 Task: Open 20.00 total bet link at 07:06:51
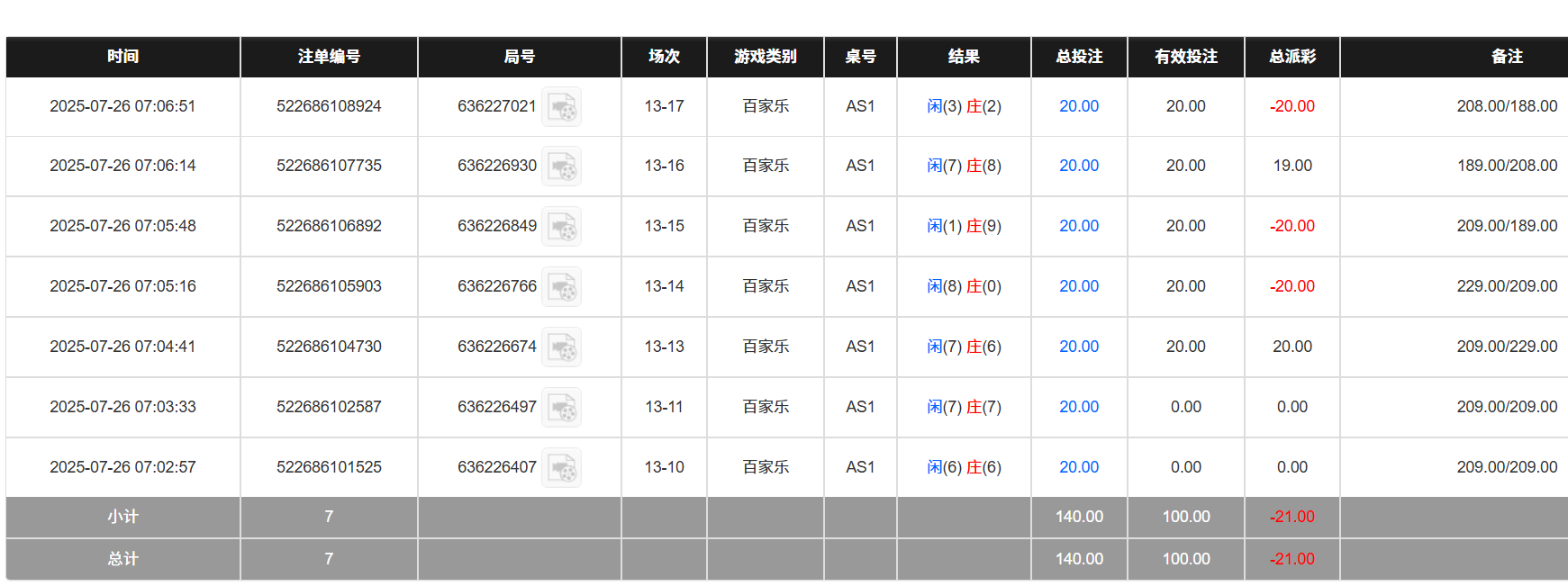1078,106
